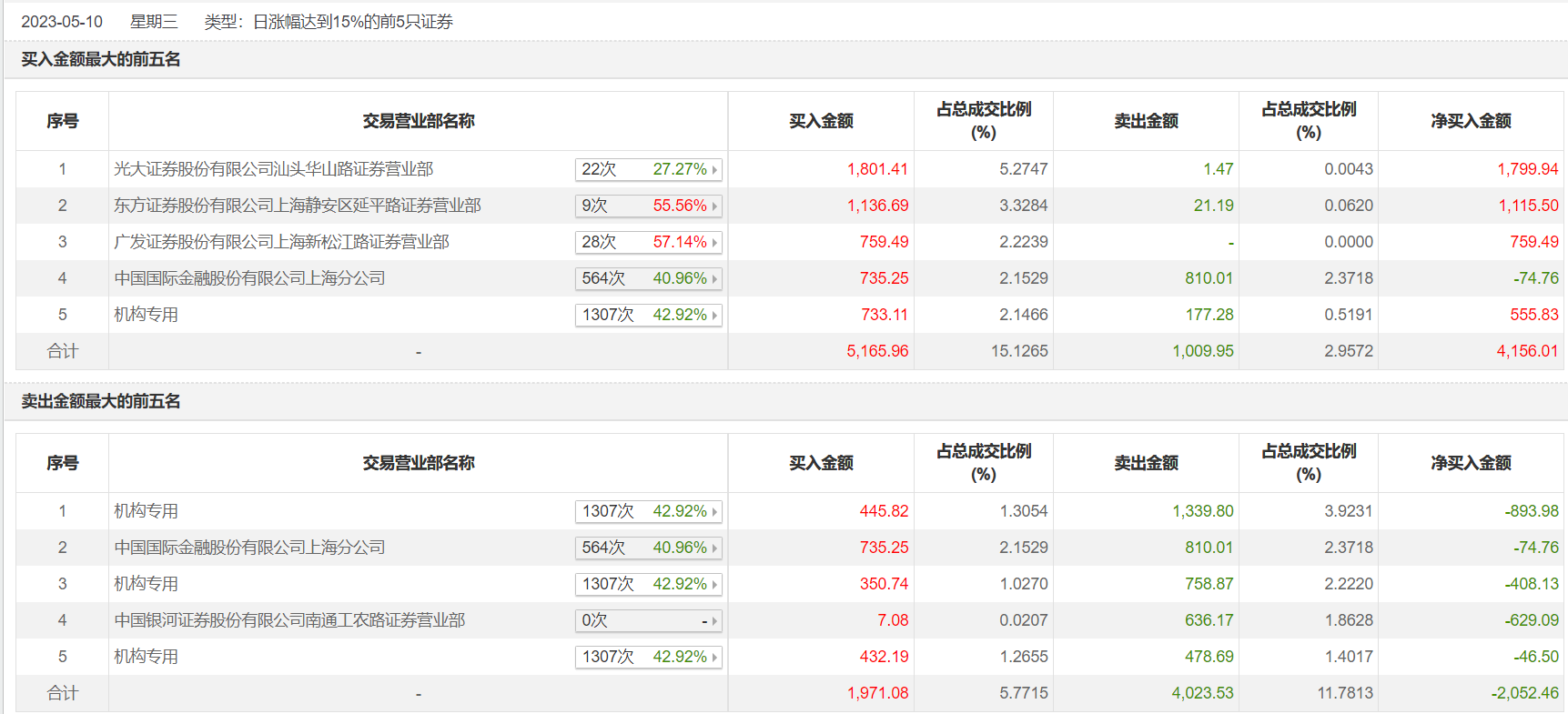Click 交易营业部名称 header of the sell table
The image size is (1568, 714).
pyautogui.click(x=419, y=463)
